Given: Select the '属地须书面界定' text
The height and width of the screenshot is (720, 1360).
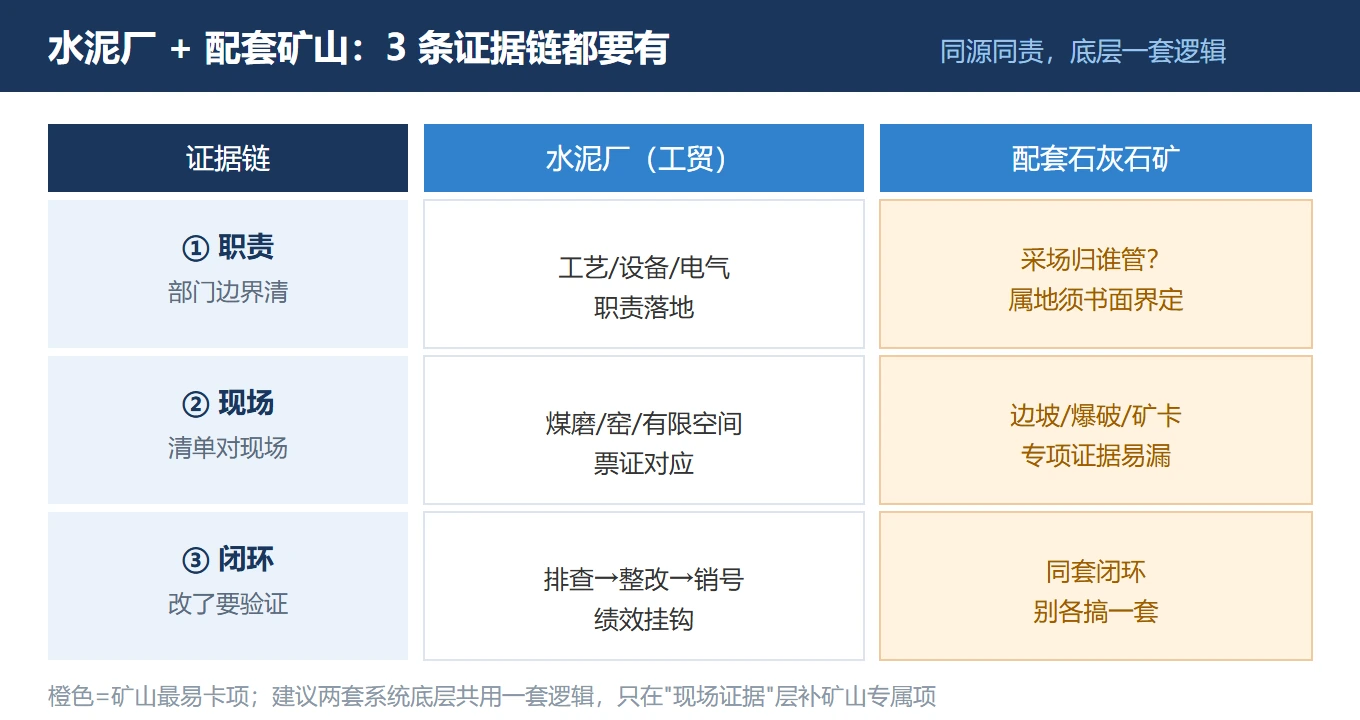Looking at the screenshot, I should 1096,300.
